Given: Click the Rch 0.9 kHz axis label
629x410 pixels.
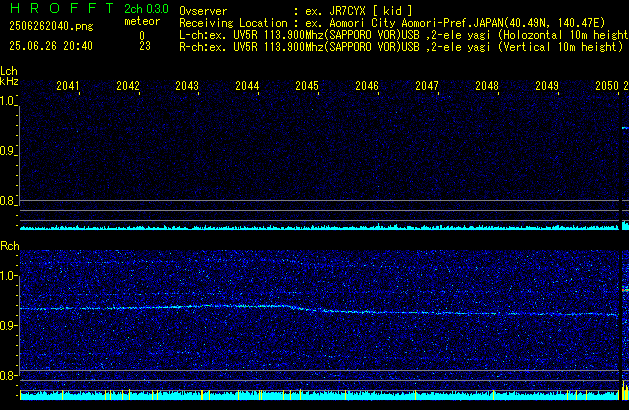Looking at the screenshot, I should click(x=7, y=326).
